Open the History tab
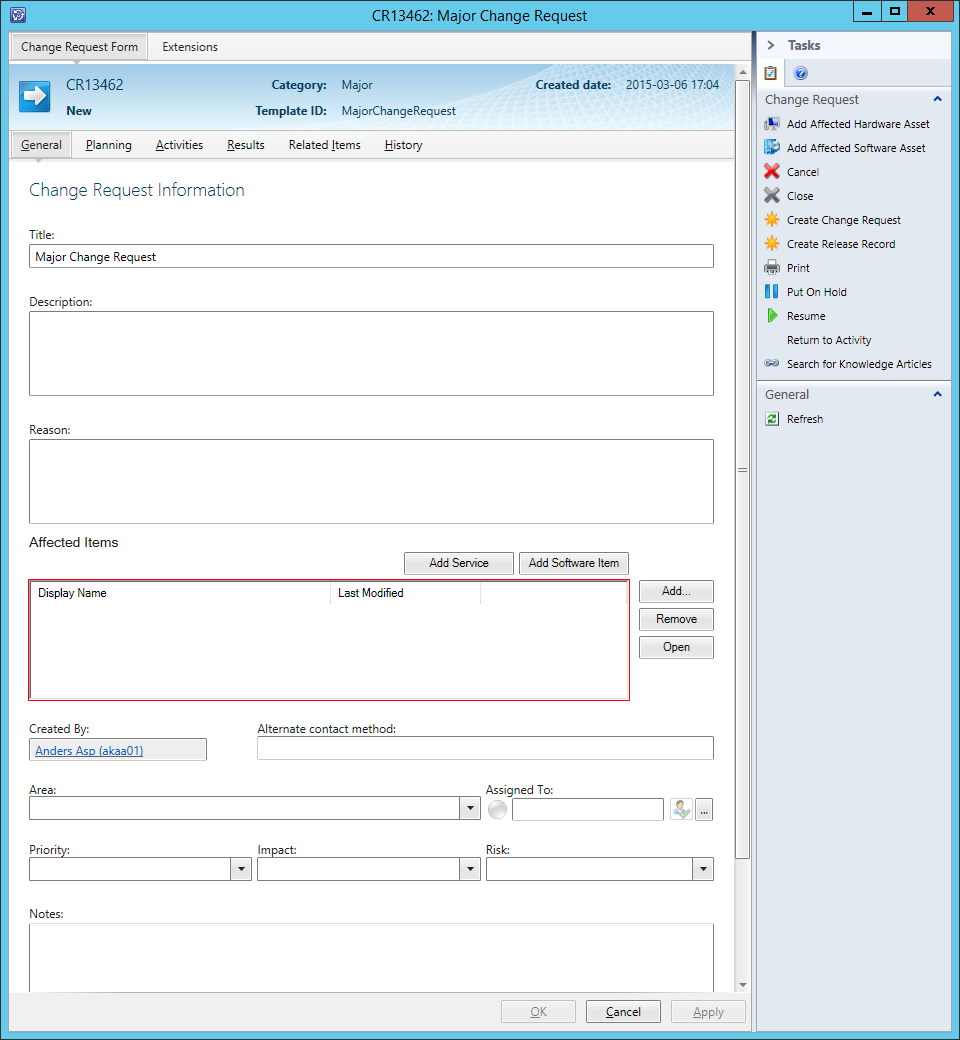Image resolution: width=960 pixels, height=1040 pixels. [x=403, y=145]
